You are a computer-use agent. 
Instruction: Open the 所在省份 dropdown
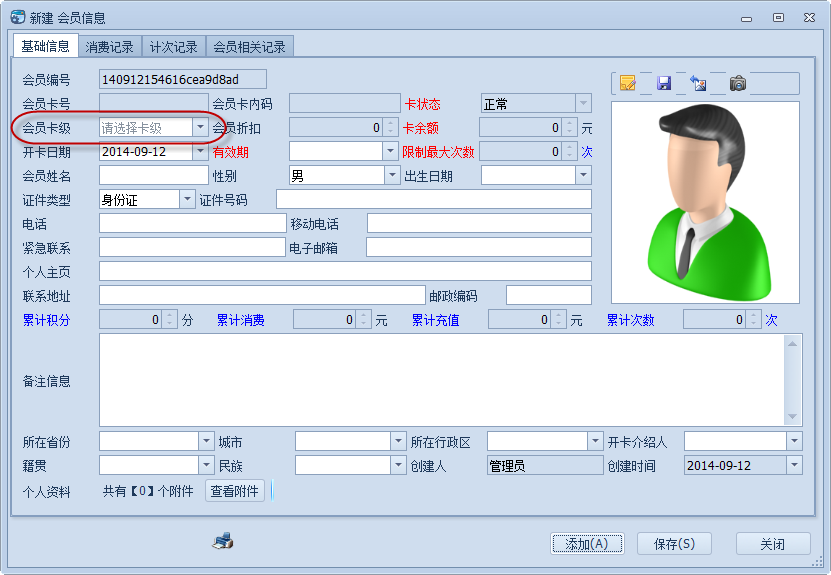206,441
